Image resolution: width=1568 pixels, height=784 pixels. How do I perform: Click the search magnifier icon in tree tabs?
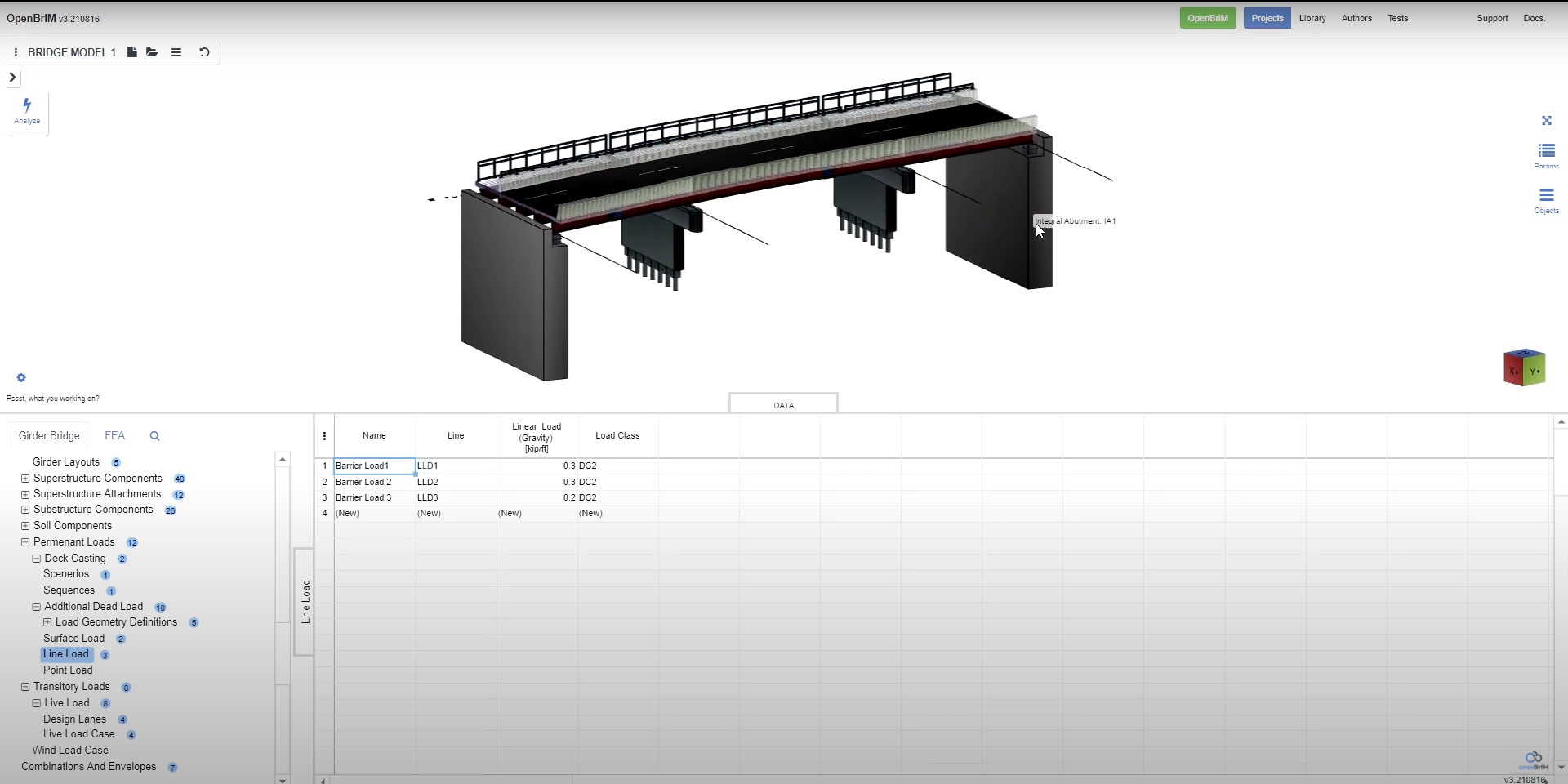[154, 436]
